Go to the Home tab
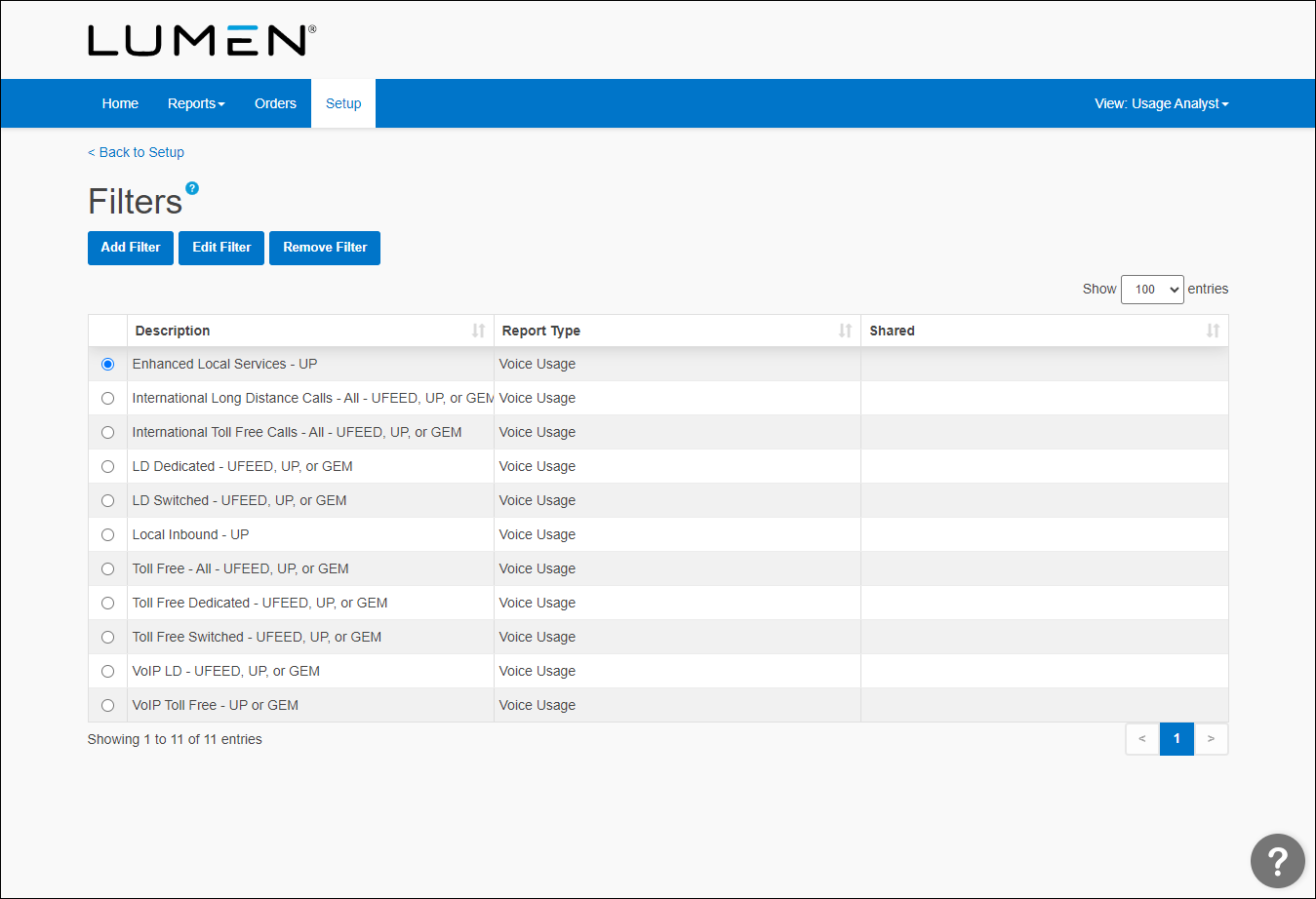 [120, 103]
